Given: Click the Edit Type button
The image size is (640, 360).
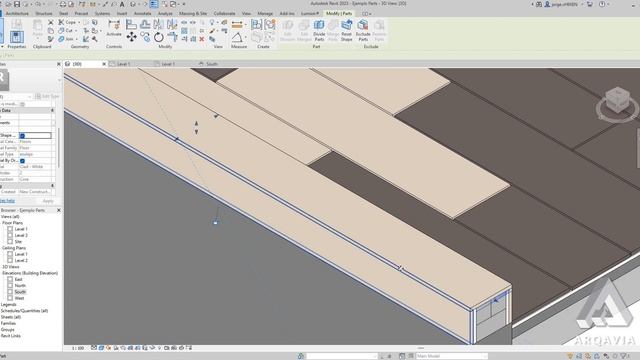Looking at the screenshot, I should point(47,96).
